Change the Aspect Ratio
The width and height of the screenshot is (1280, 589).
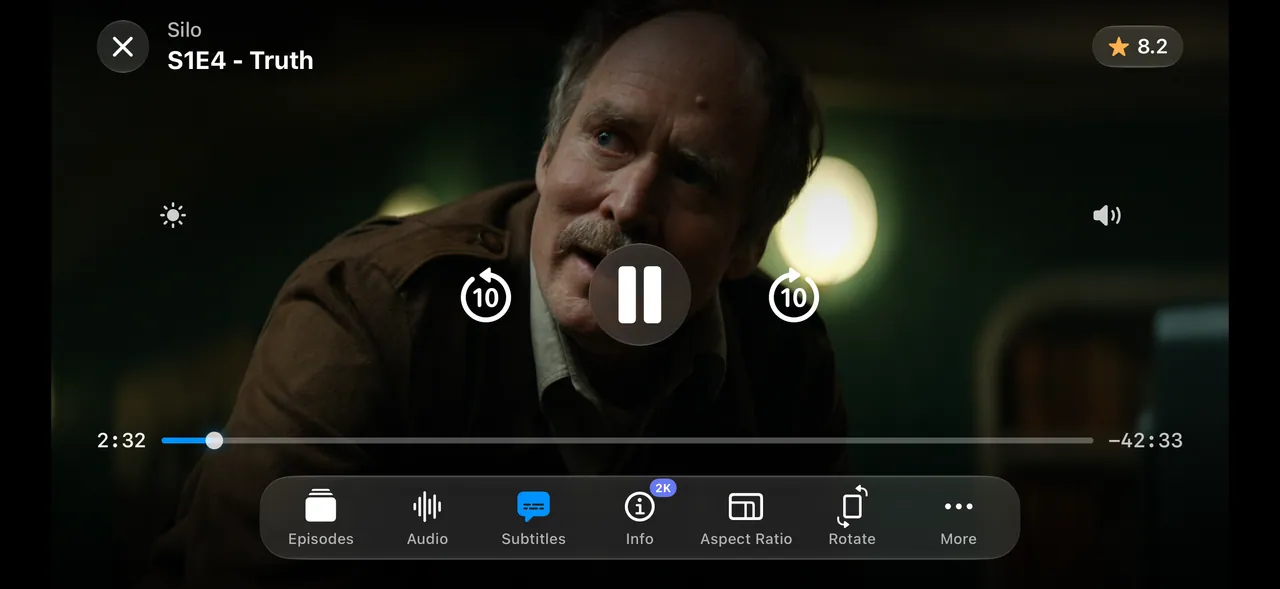point(746,518)
